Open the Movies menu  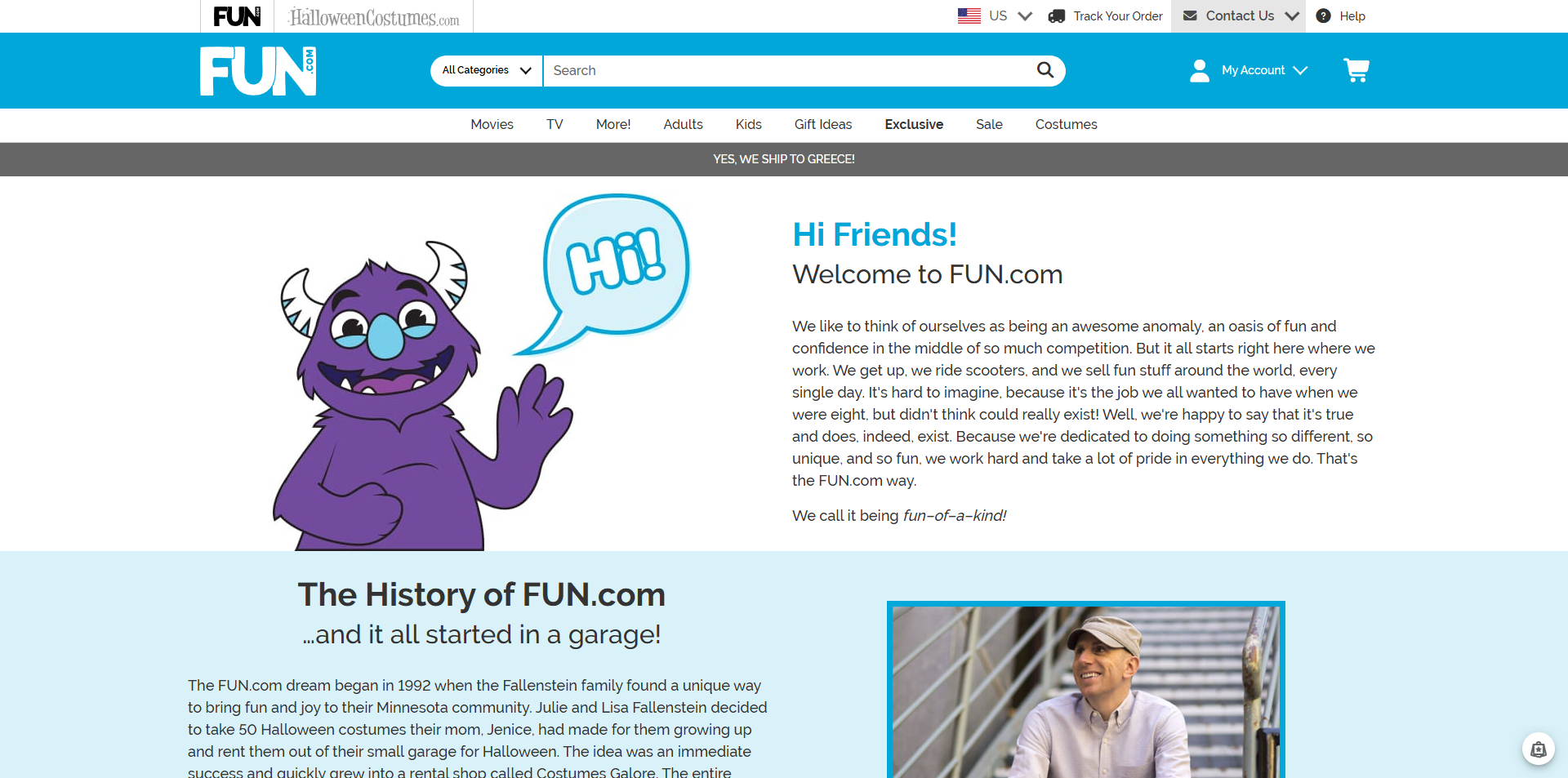[x=492, y=124]
